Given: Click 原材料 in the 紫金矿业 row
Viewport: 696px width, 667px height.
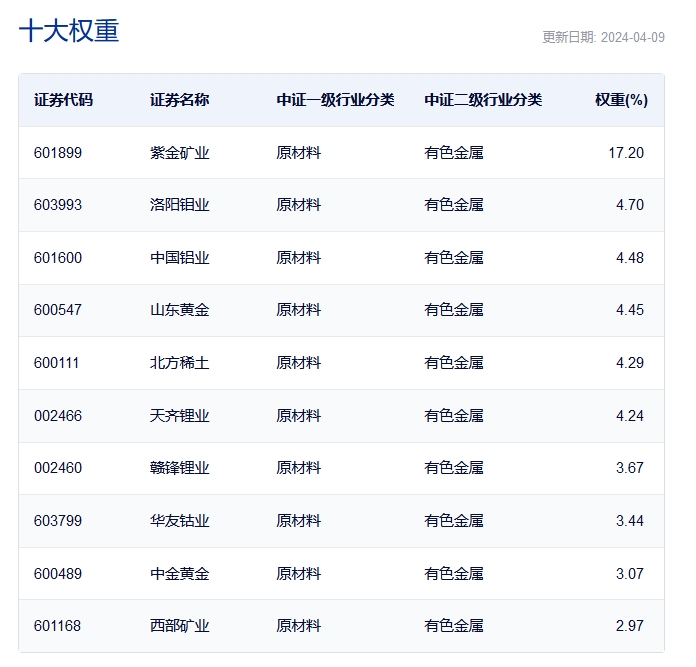Looking at the screenshot, I should click(x=298, y=153).
